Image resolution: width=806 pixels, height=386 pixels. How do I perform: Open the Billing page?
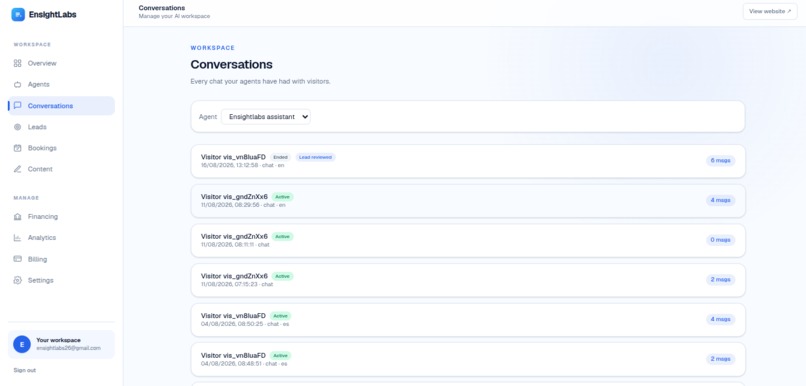(61, 259)
